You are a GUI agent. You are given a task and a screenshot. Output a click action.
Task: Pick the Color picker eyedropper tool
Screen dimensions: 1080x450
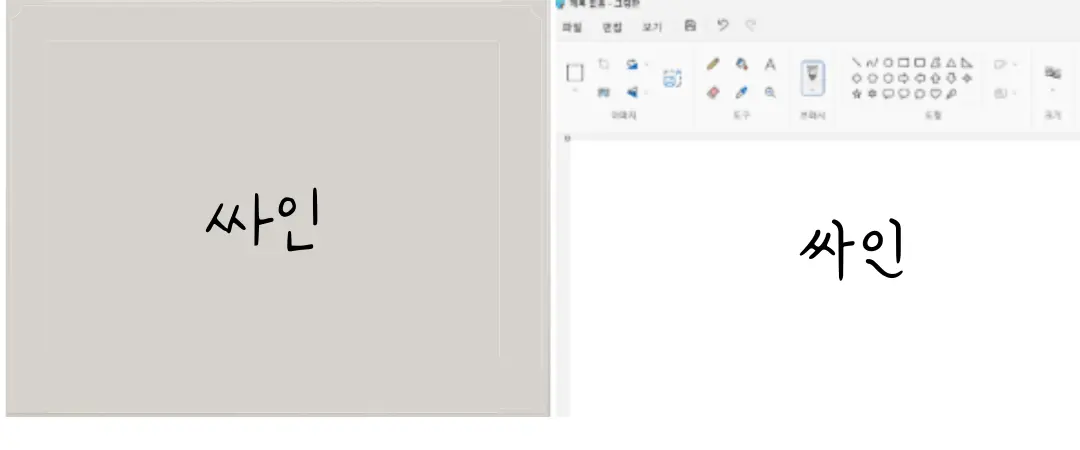[742, 92]
